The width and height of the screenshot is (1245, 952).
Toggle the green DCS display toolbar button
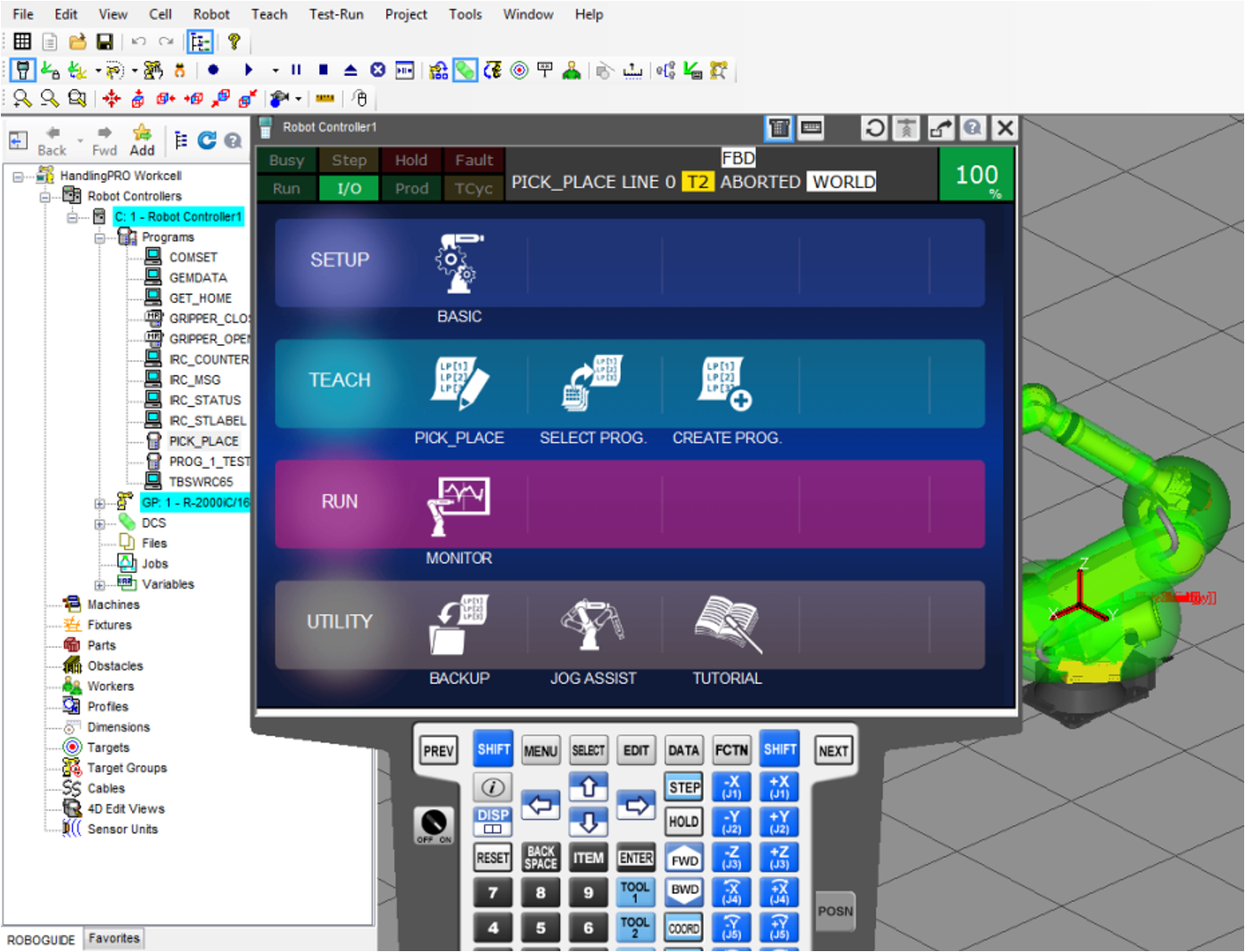[465, 70]
